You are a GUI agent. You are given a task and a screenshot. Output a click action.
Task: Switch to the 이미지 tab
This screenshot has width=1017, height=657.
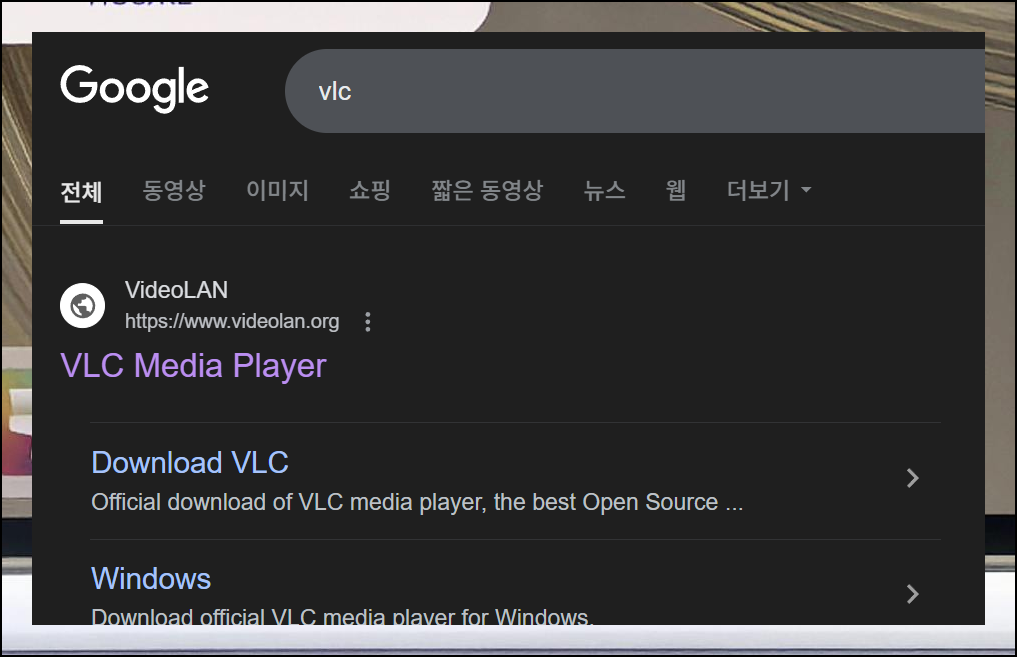tap(277, 190)
